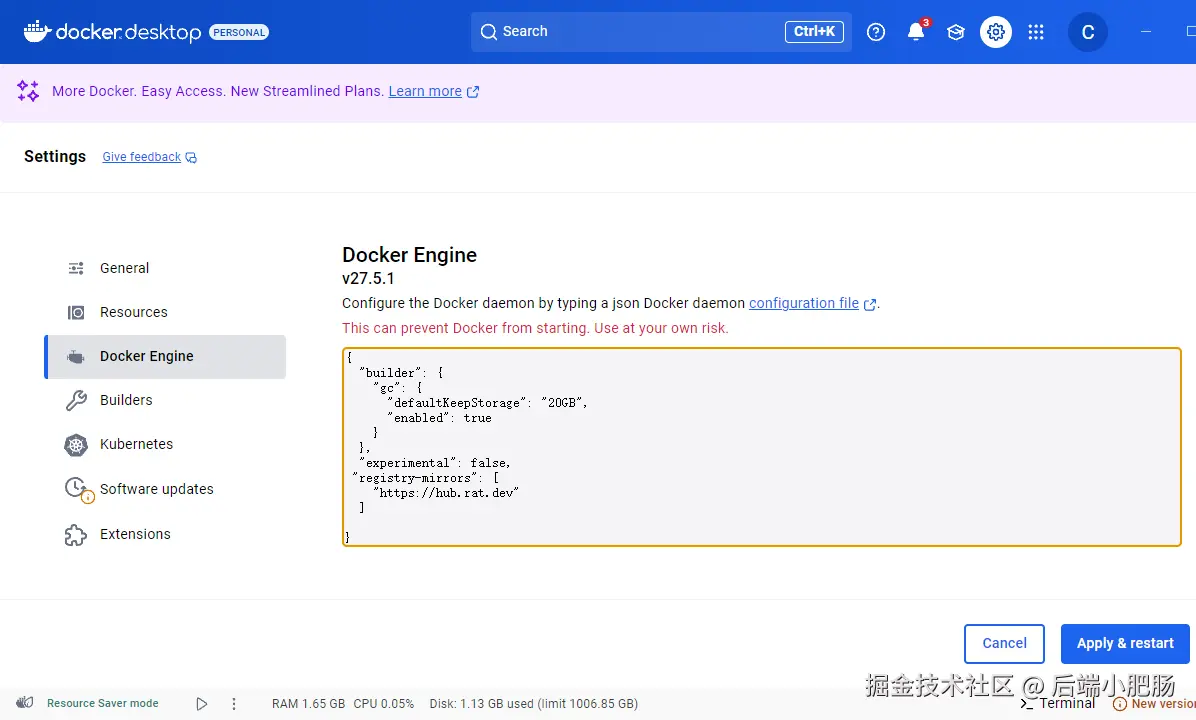Select Extensions in settings sidebar
The width and height of the screenshot is (1196, 720).
coord(135,534)
